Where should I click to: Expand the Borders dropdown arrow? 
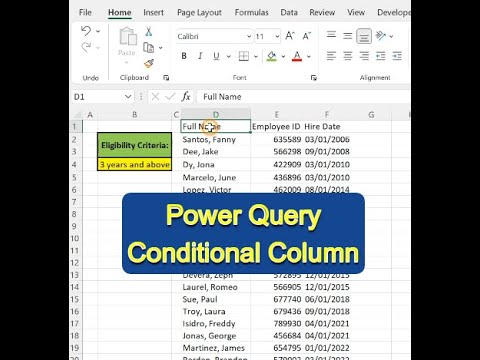[256, 56]
